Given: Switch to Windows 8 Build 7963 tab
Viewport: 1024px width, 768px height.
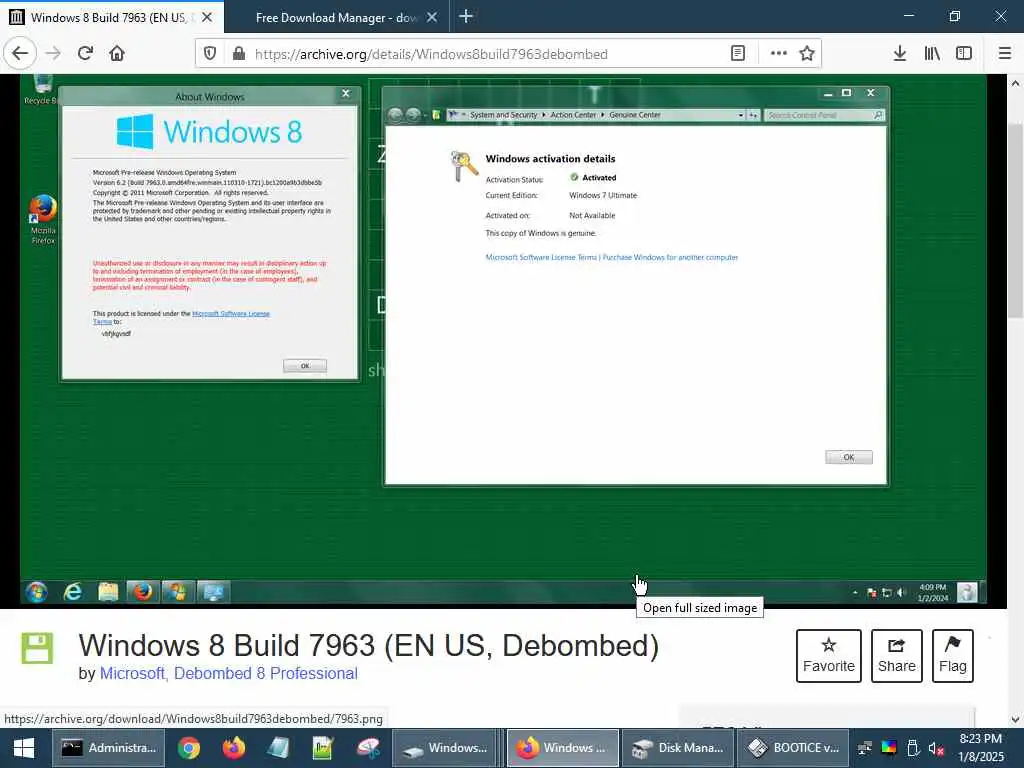Looking at the screenshot, I should pyautogui.click(x=108, y=18).
